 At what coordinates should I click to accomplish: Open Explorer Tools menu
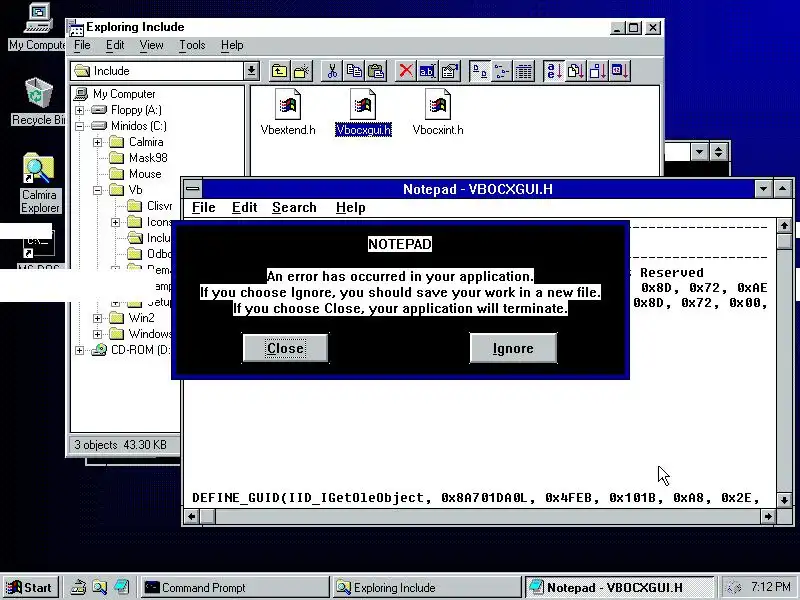click(192, 45)
